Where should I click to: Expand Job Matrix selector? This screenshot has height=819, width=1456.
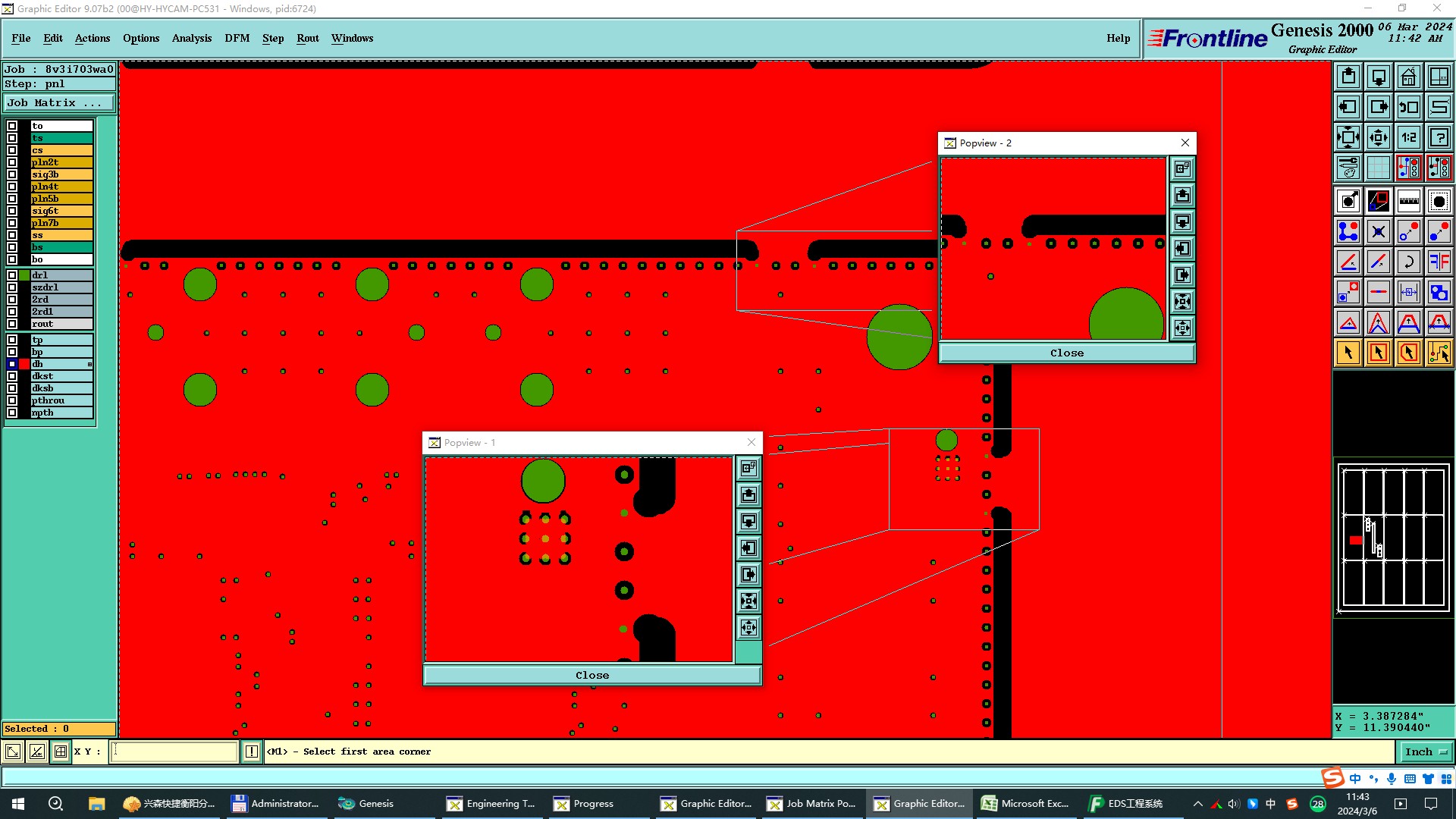[x=59, y=103]
